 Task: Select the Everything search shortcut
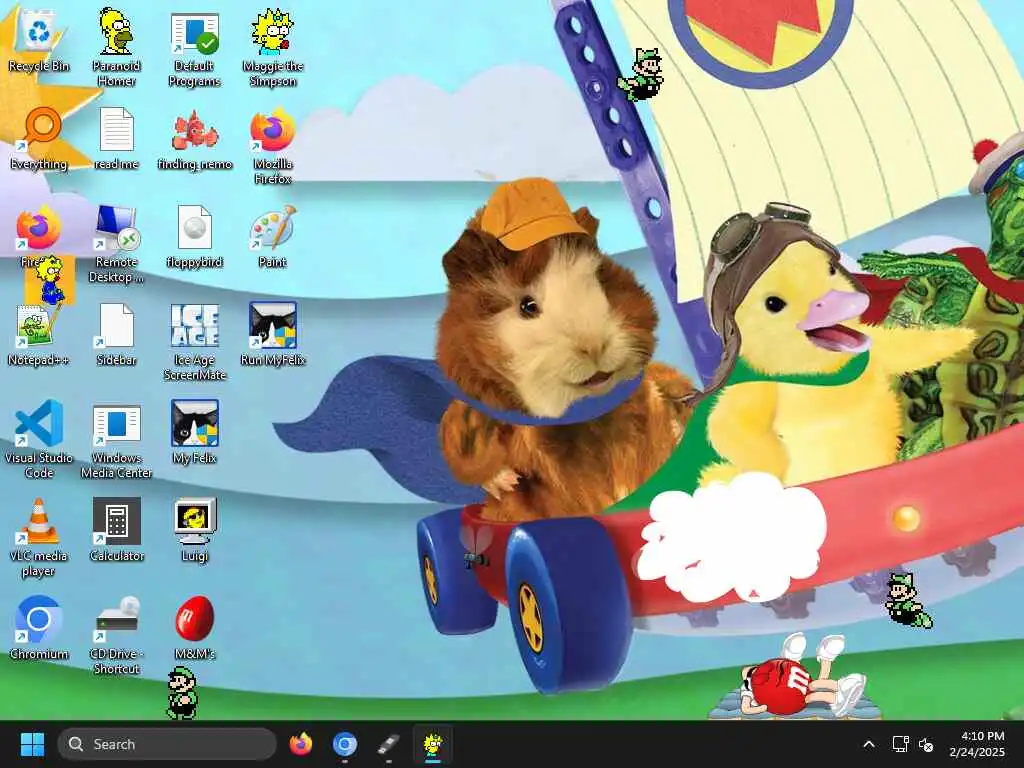click(x=39, y=138)
